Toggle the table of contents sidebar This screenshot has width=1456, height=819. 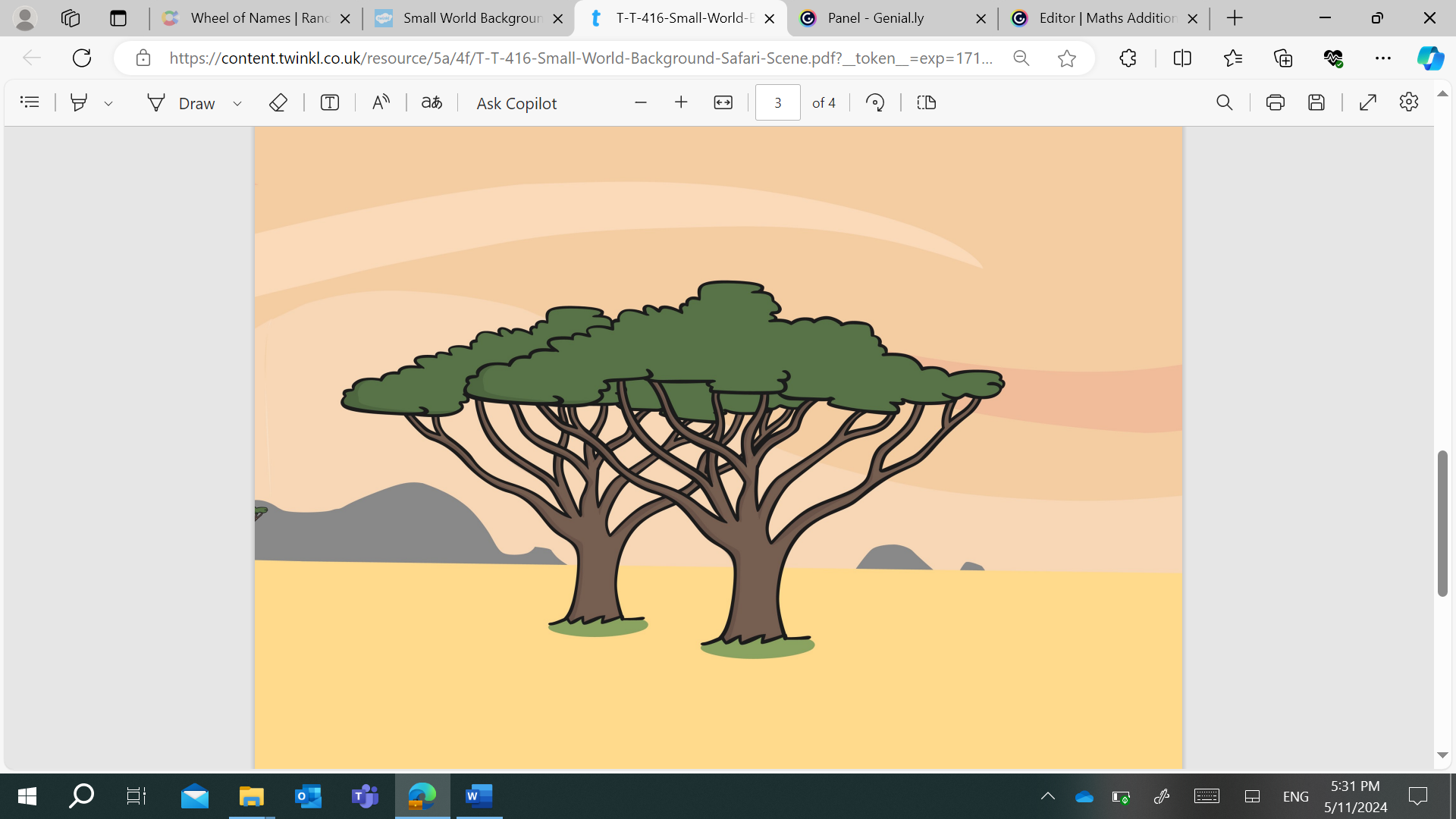click(30, 102)
